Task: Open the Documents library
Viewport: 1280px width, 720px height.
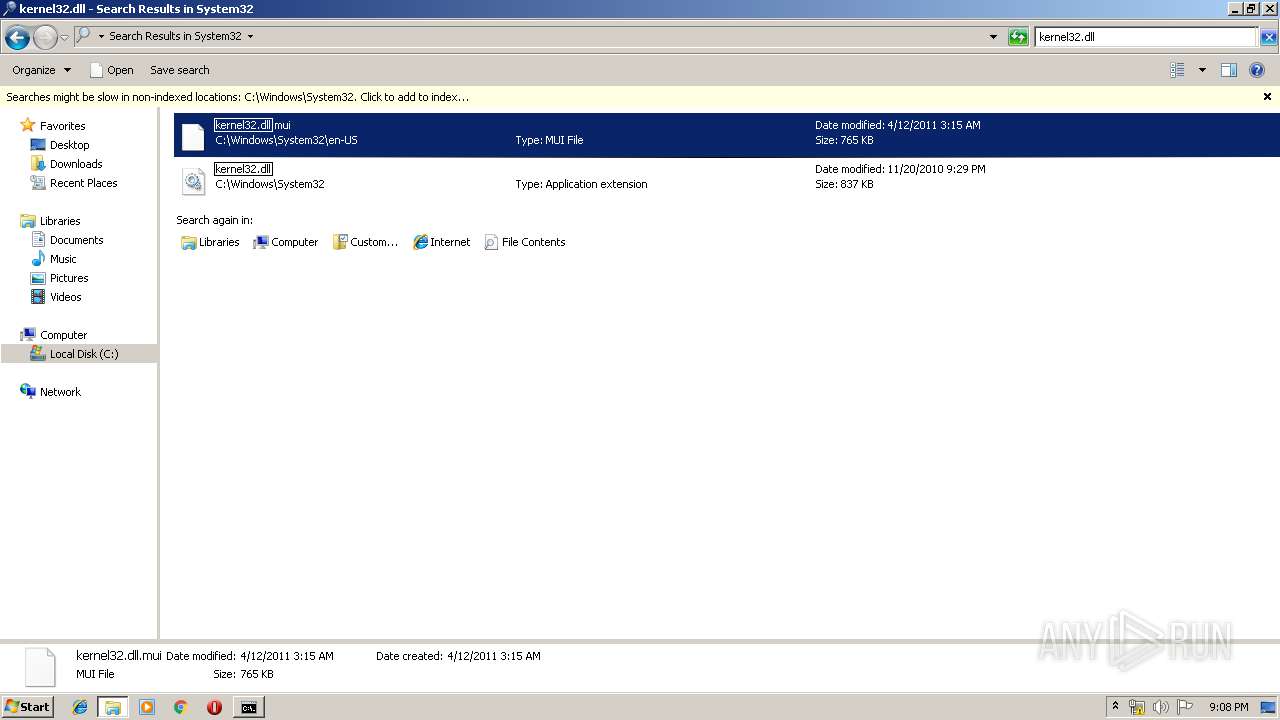Action: 76,240
